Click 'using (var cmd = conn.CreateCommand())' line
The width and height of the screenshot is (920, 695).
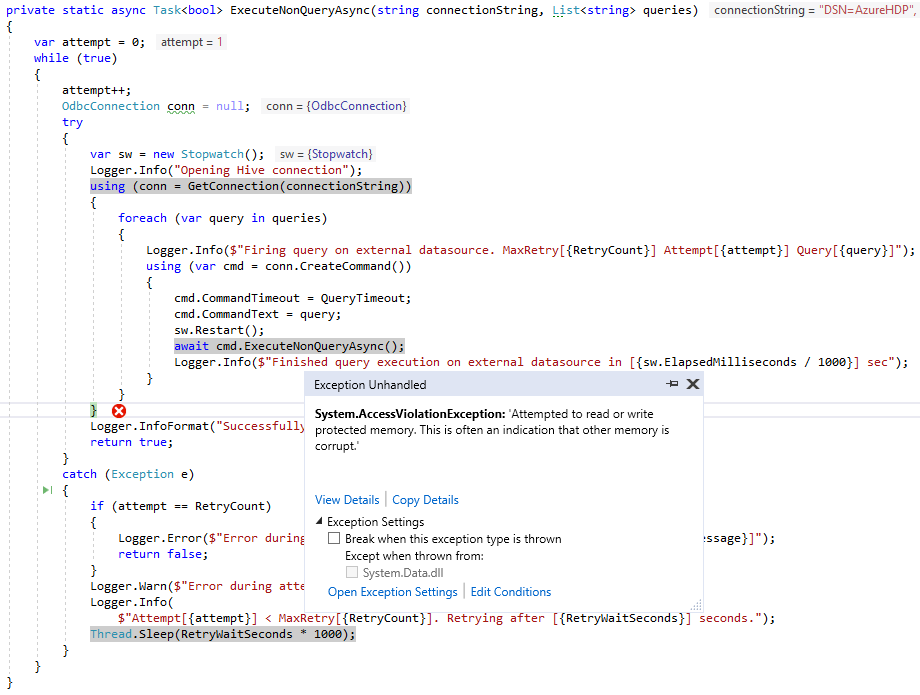click(x=278, y=266)
